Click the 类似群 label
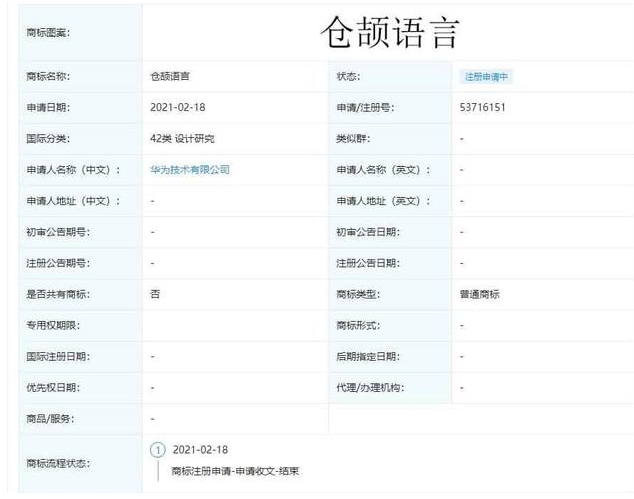 point(353,139)
